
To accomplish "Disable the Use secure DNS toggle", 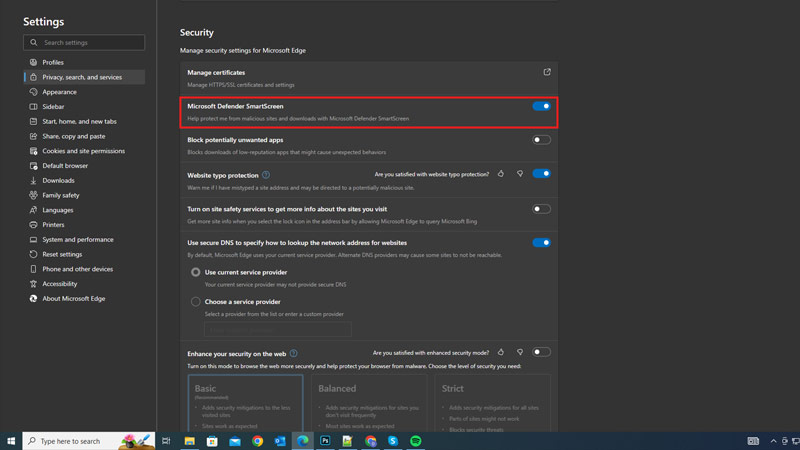I will (x=541, y=243).
